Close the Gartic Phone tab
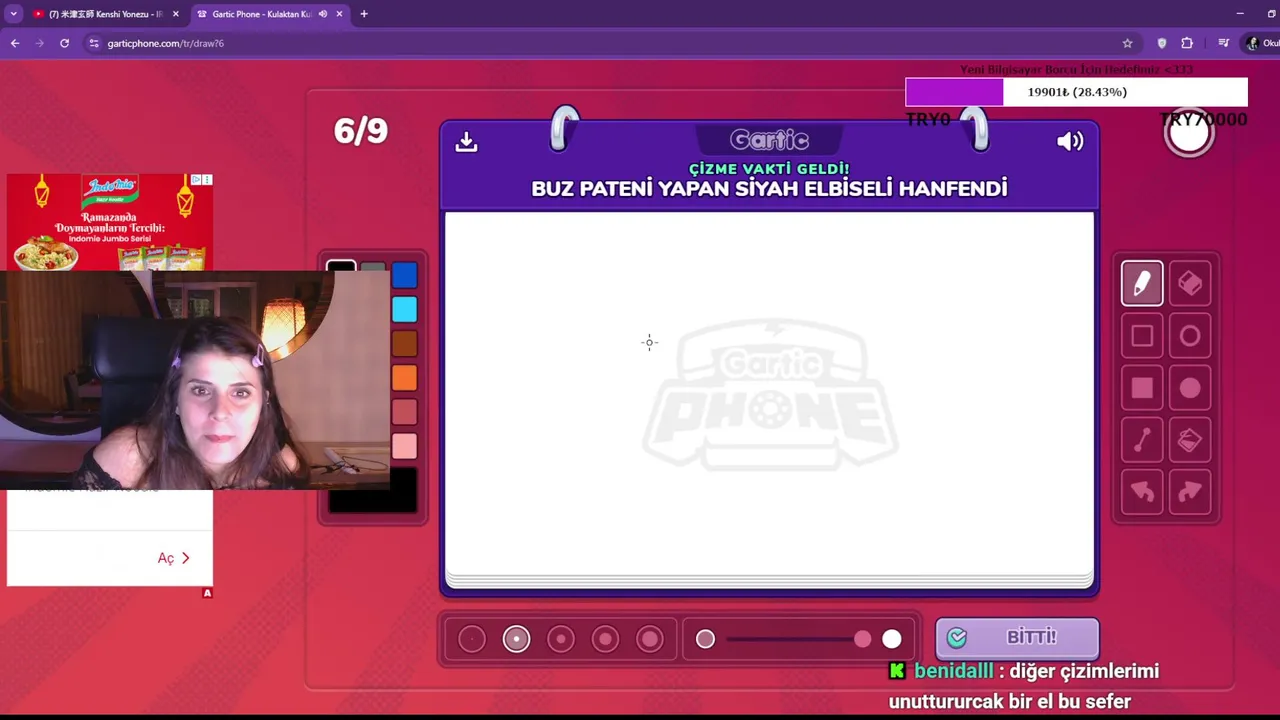This screenshot has width=1280, height=720. [x=339, y=14]
